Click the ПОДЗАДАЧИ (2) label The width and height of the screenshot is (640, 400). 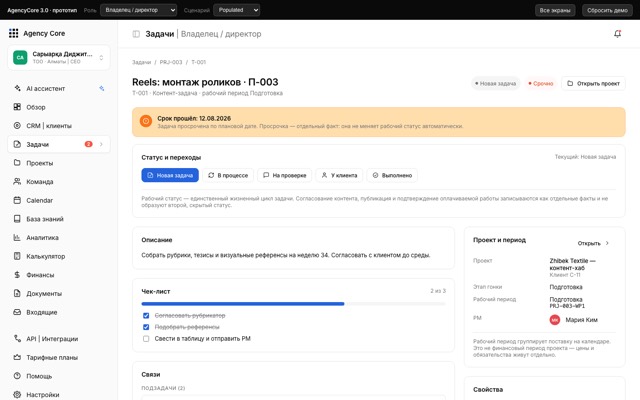pos(163,388)
